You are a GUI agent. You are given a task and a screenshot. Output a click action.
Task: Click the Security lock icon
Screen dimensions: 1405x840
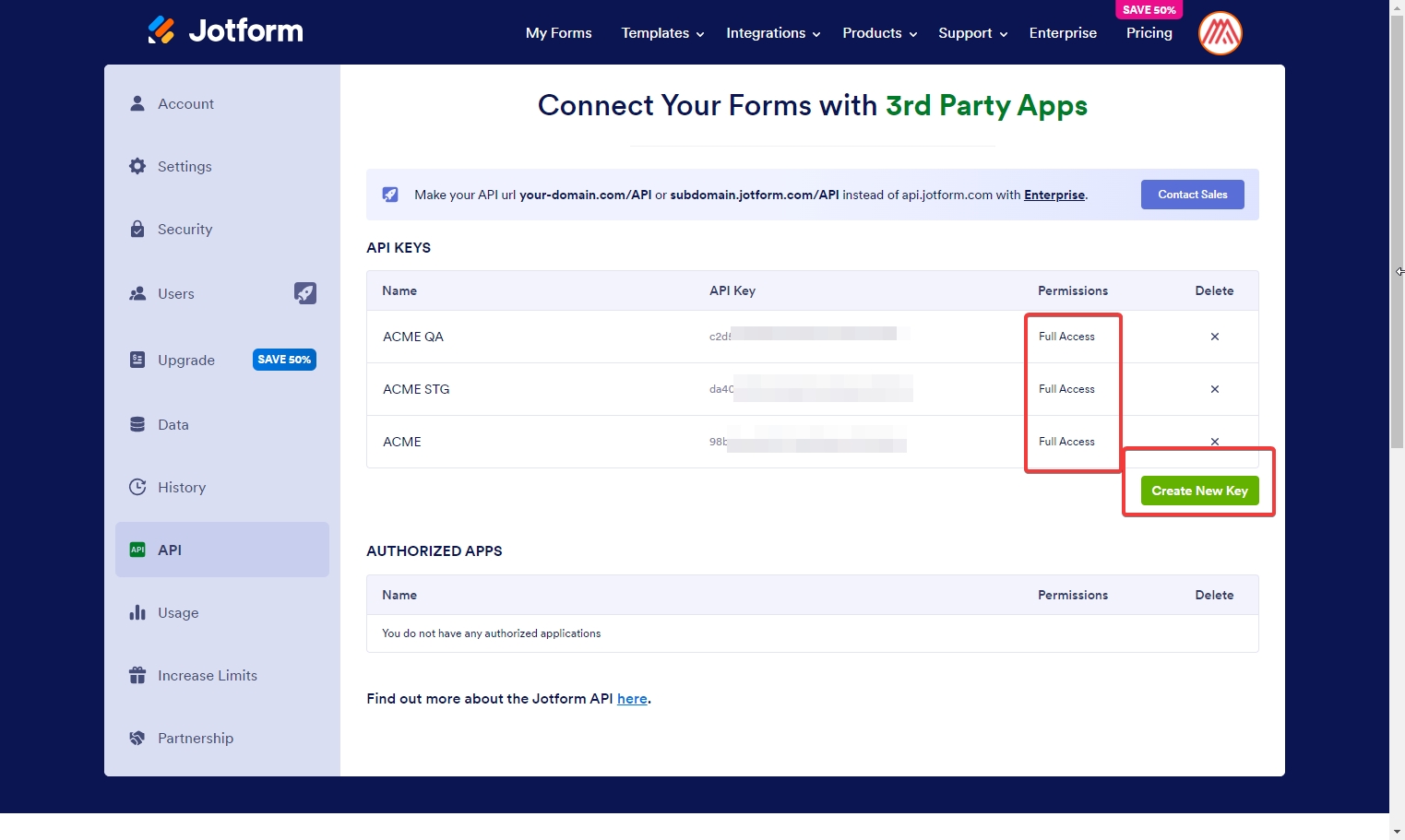coord(137,229)
